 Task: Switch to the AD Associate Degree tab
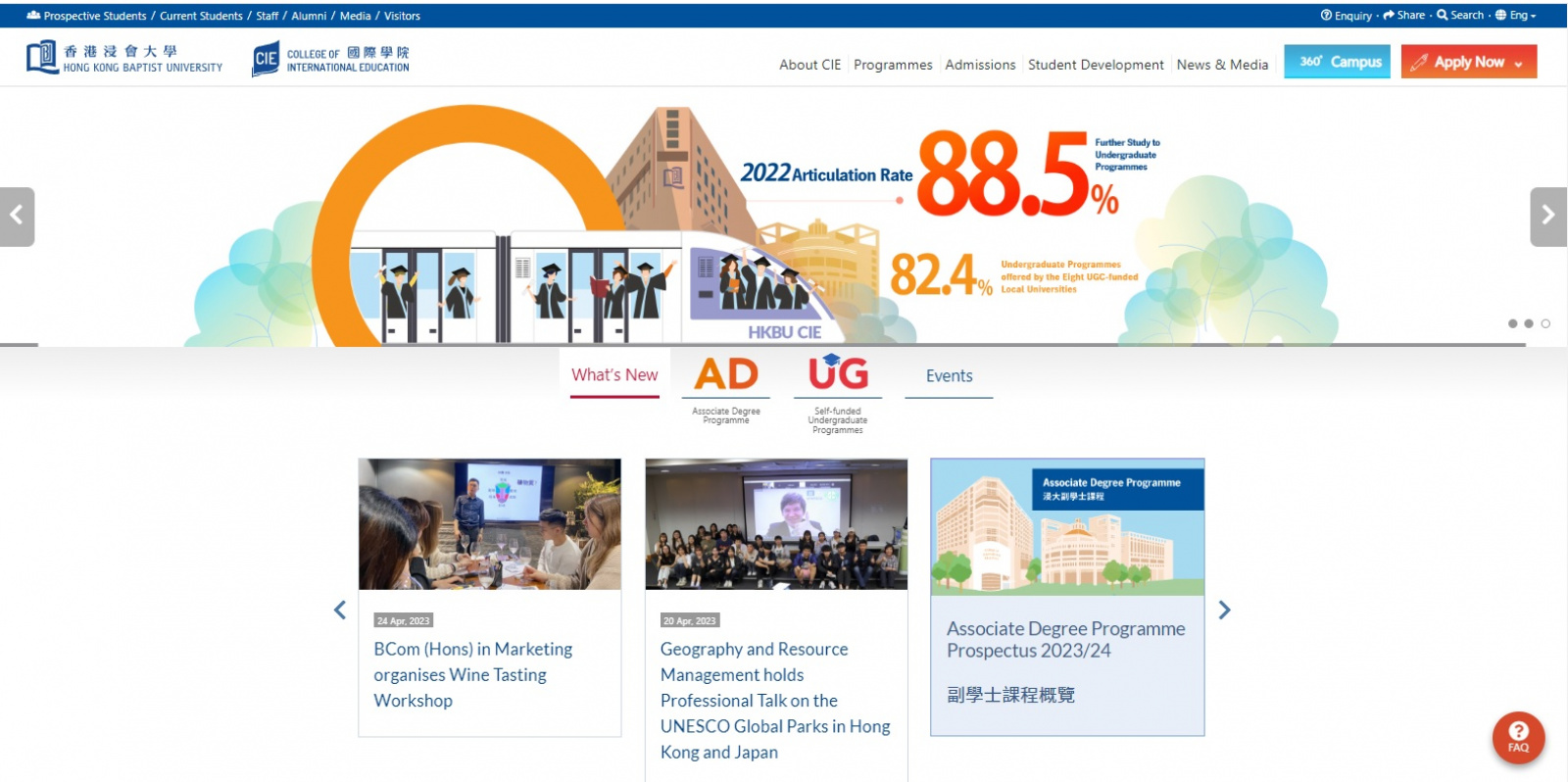(x=726, y=389)
